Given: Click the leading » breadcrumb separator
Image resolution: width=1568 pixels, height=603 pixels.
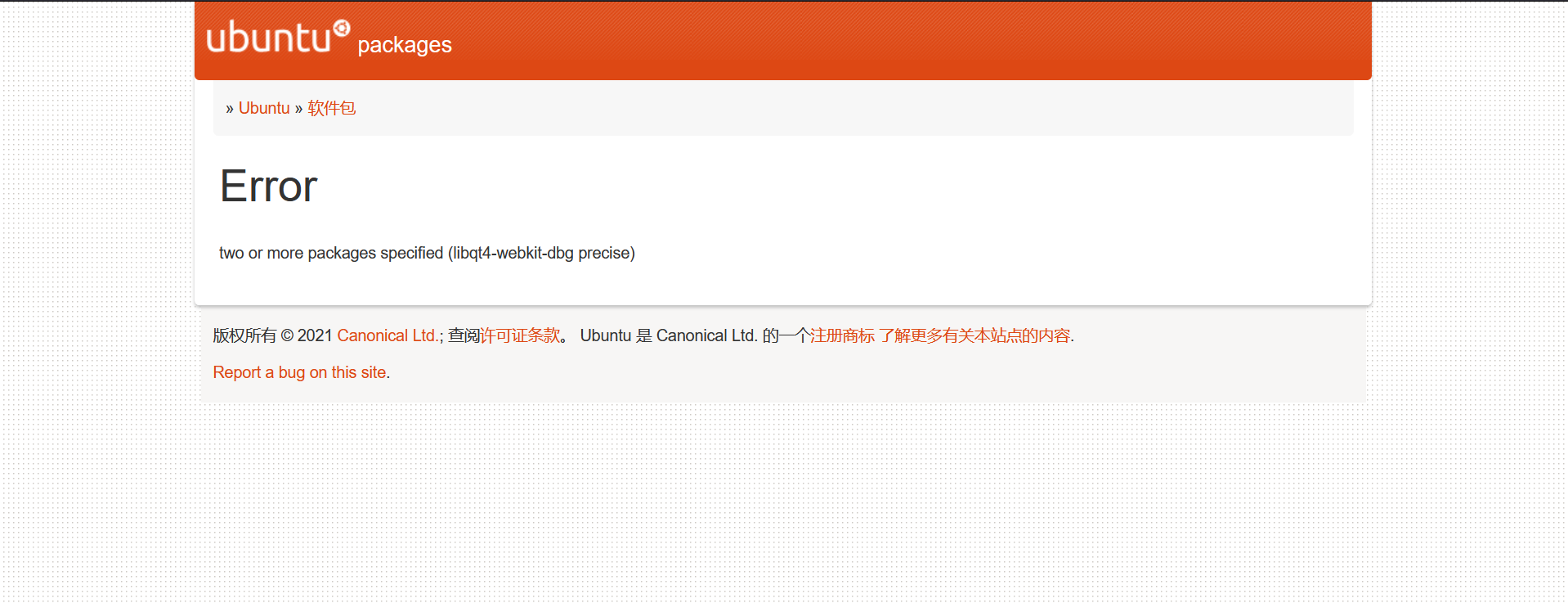Looking at the screenshot, I should pos(230,109).
